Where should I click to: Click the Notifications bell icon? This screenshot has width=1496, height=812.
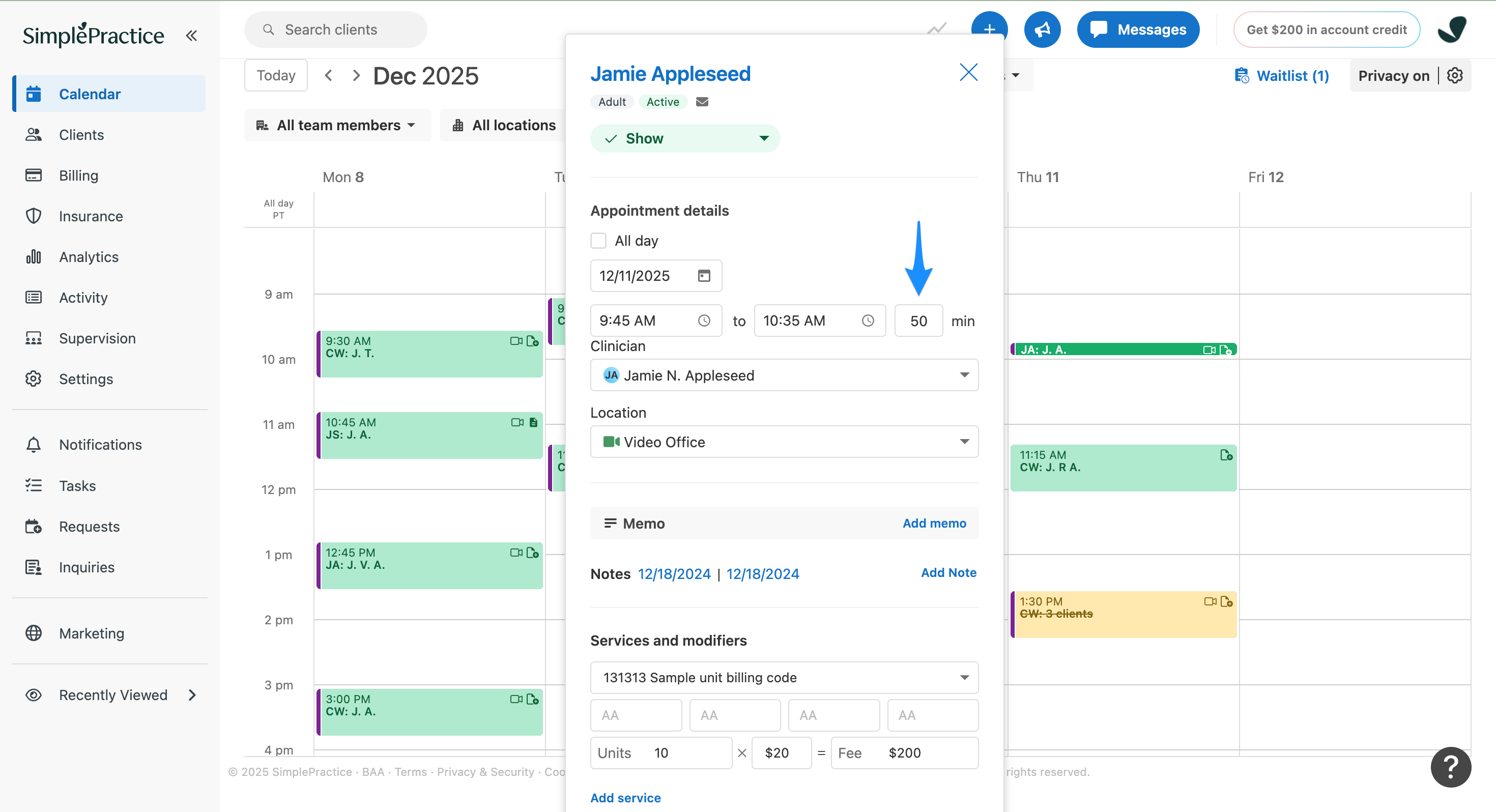(x=34, y=444)
